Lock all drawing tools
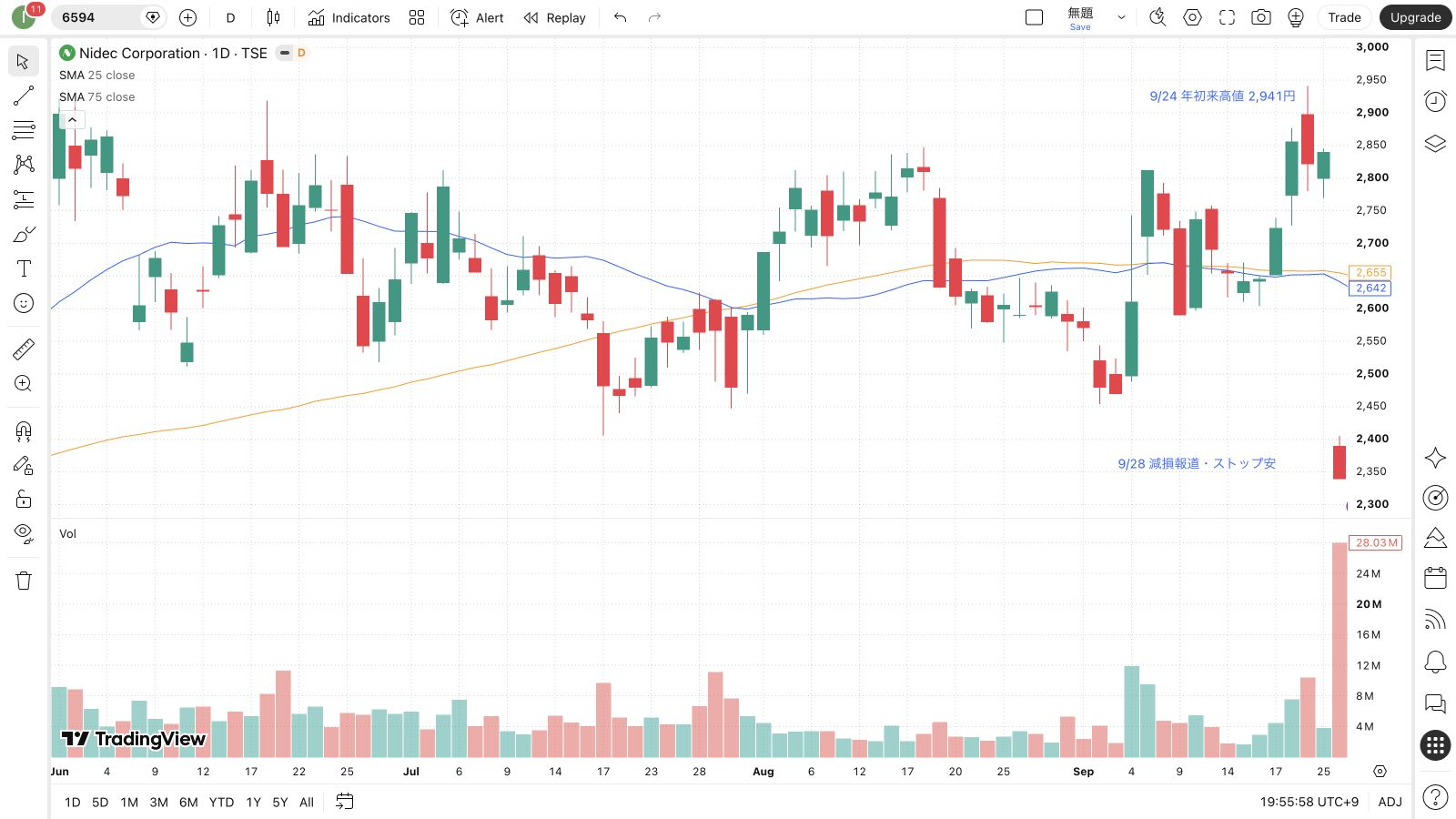The width and height of the screenshot is (1456, 819). coord(24,499)
